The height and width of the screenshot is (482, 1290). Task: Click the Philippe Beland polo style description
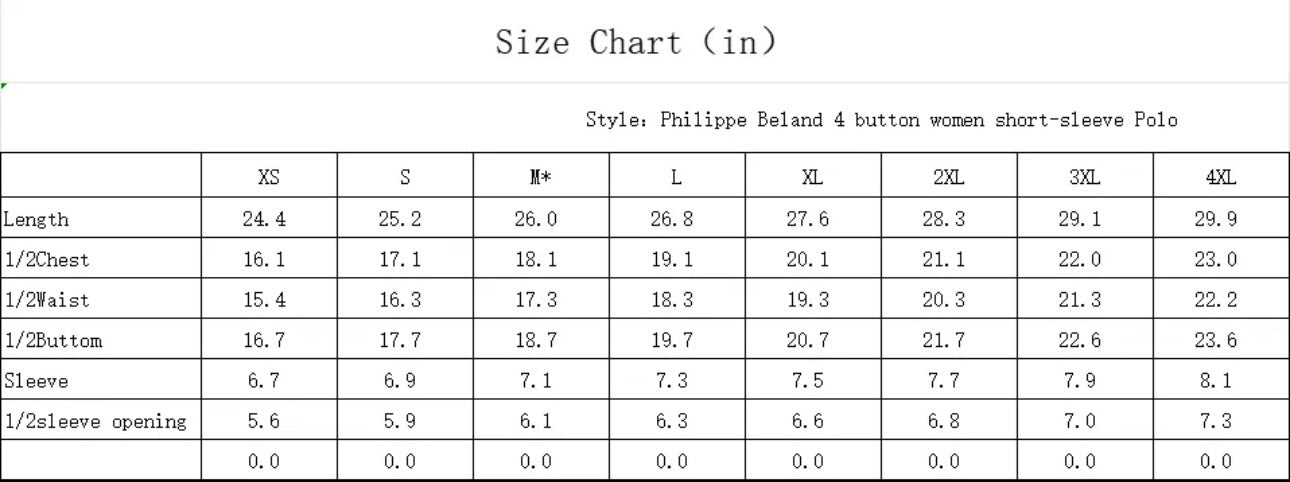pyautogui.click(x=881, y=120)
